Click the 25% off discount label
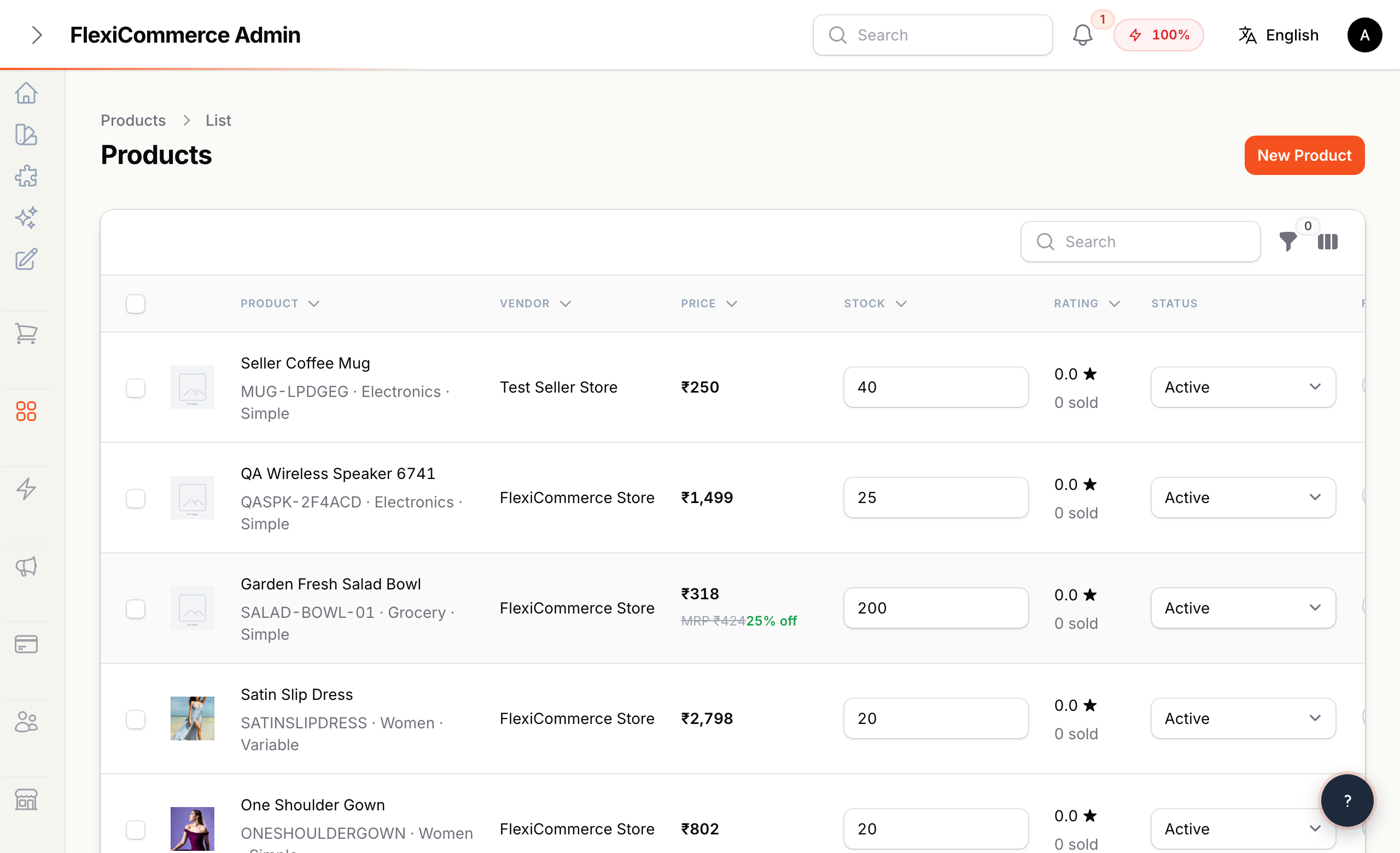Image resolution: width=1400 pixels, height=853 pixels. point(771,621)
